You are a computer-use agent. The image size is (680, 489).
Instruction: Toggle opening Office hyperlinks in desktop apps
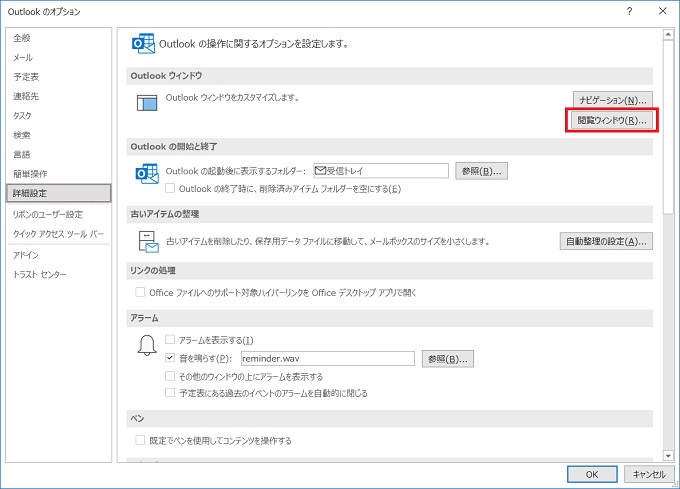coord(140,292)
